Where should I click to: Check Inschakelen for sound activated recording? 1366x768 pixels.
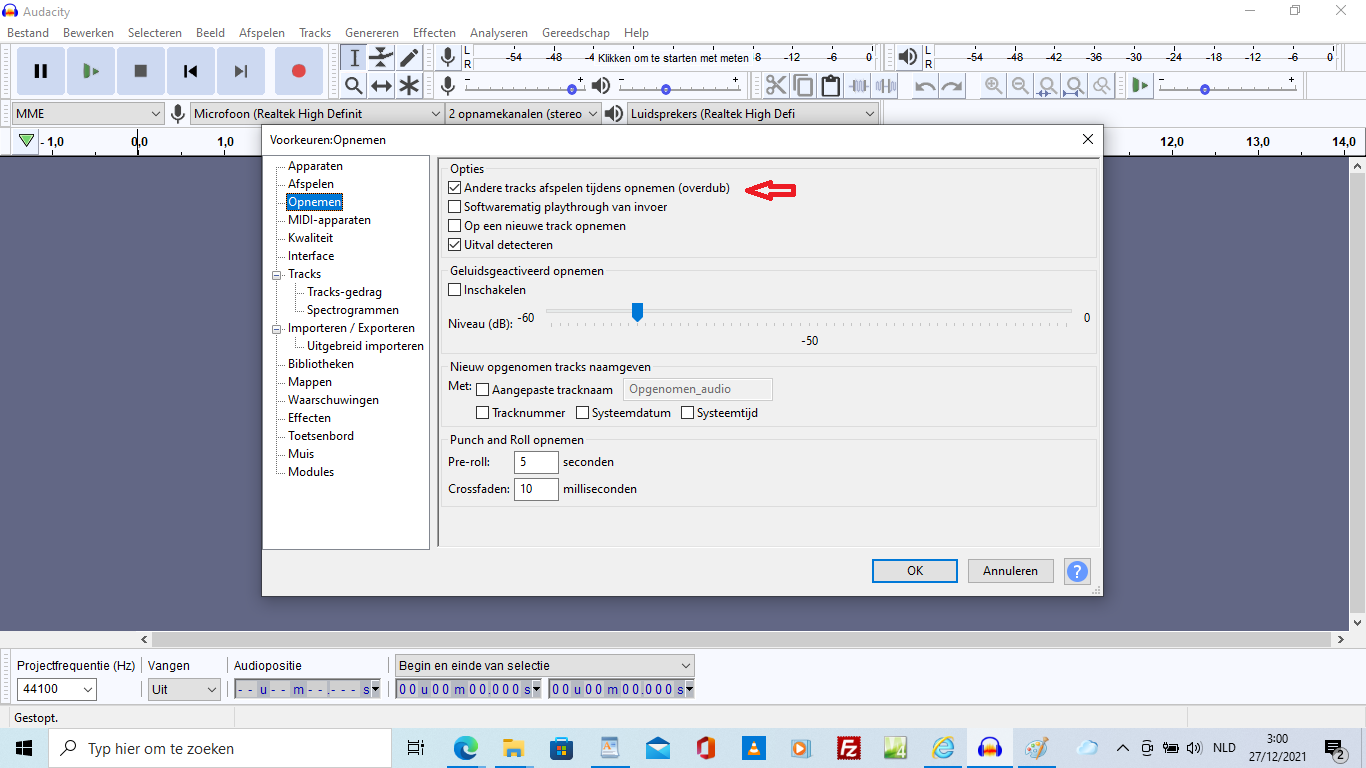tap(455, 290)
